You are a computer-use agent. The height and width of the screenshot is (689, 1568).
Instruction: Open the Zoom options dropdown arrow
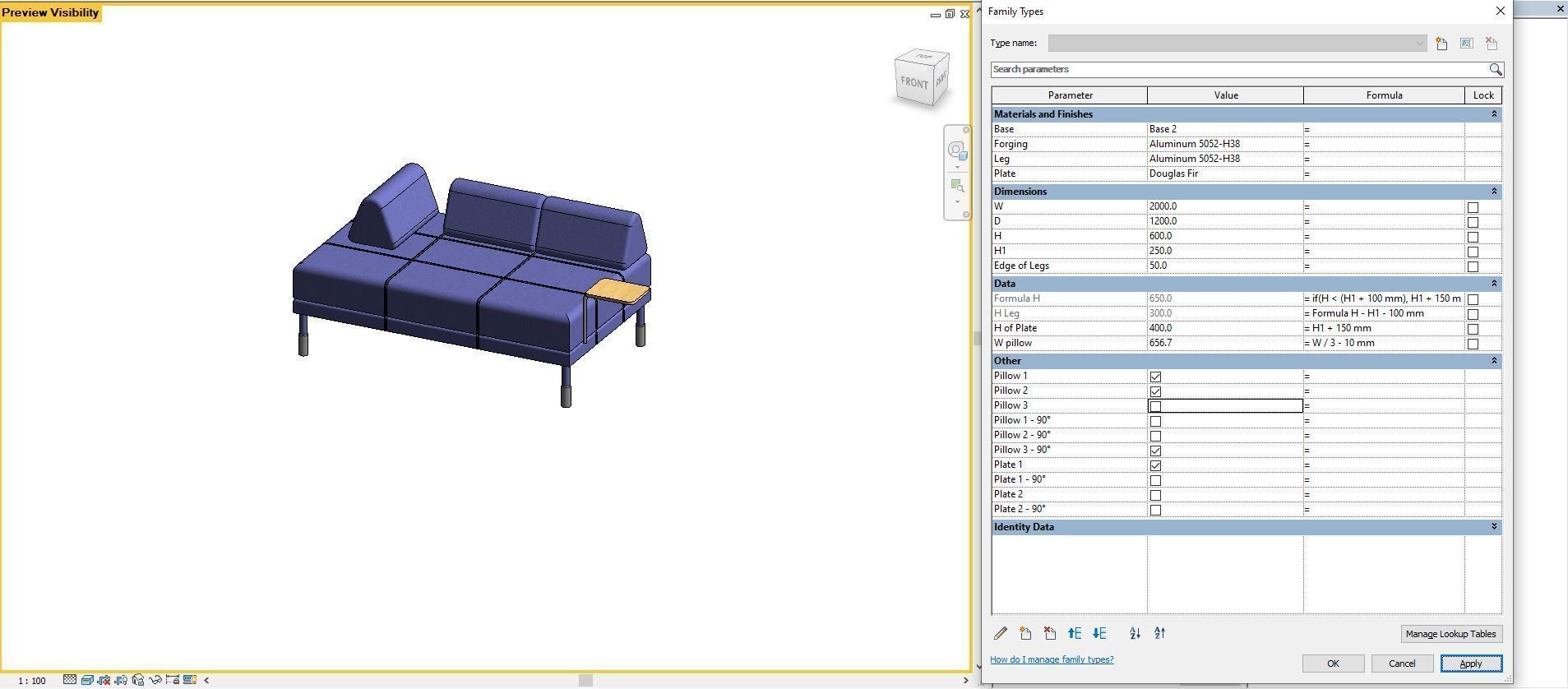point(957,202)
